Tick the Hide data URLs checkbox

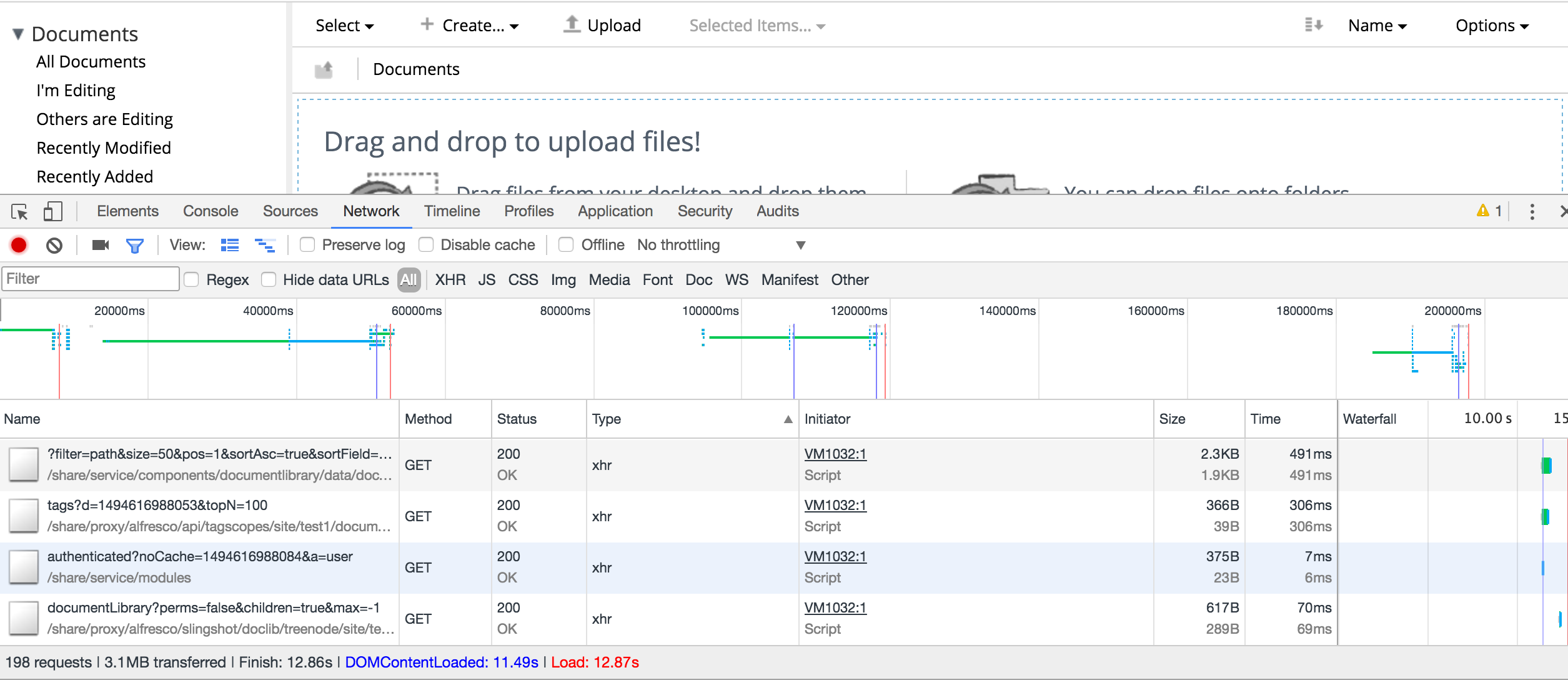click(x=269, y=279)
